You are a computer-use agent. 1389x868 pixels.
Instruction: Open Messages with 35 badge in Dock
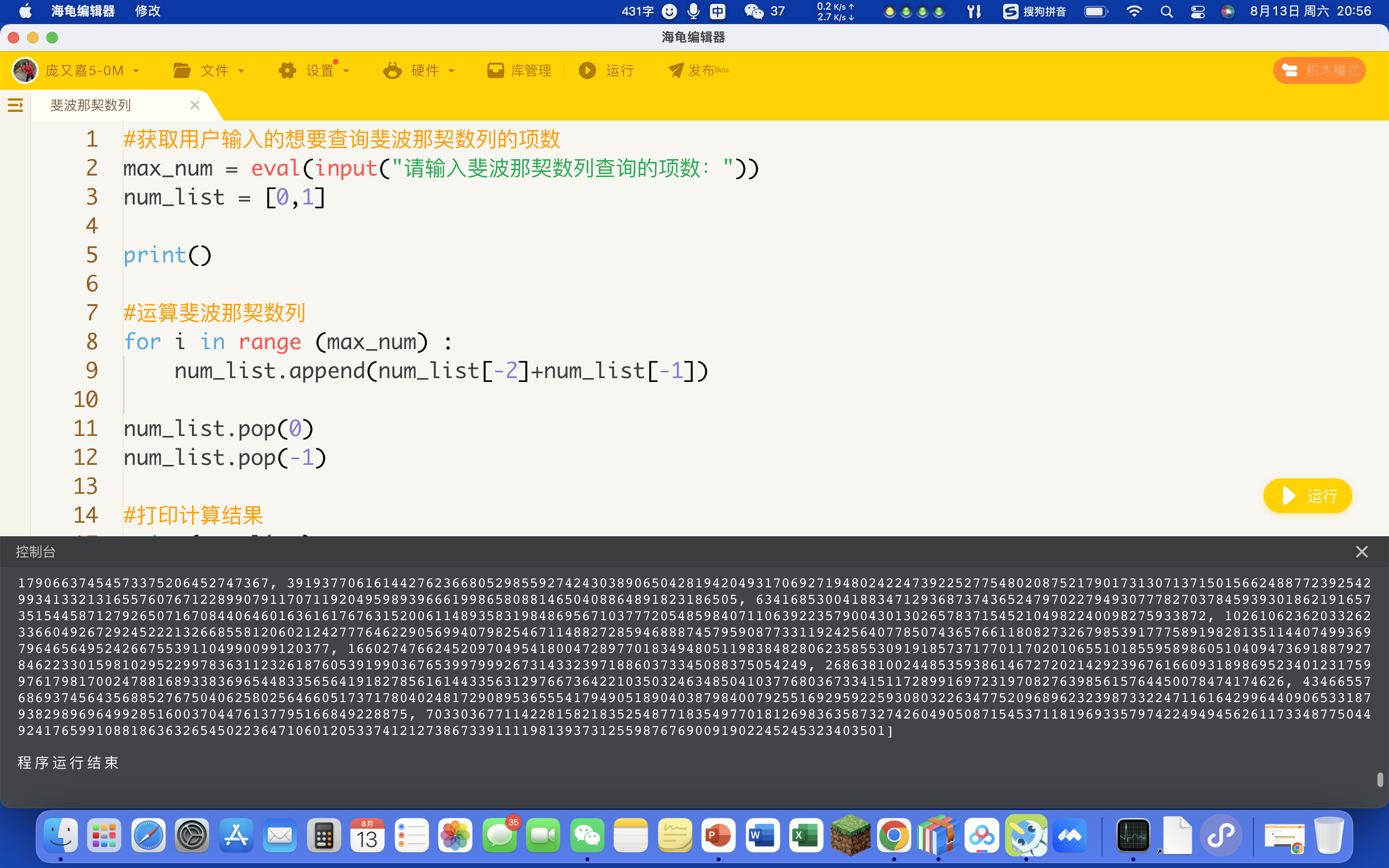tap(499, 835)
